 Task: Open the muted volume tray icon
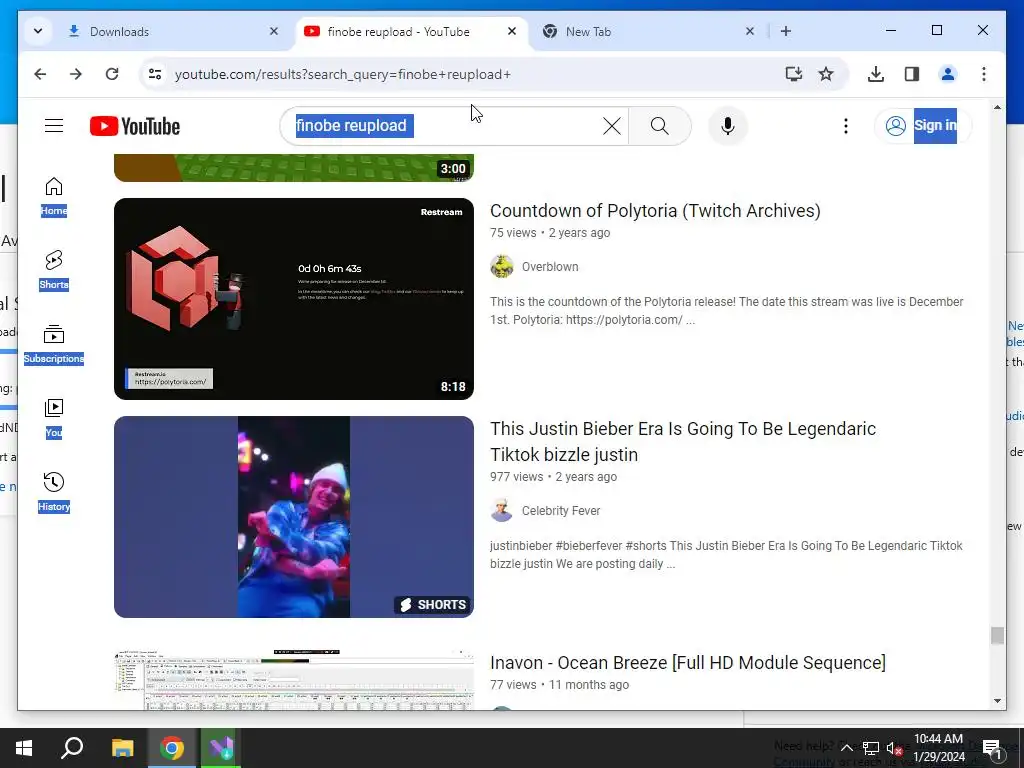point(895,748)
